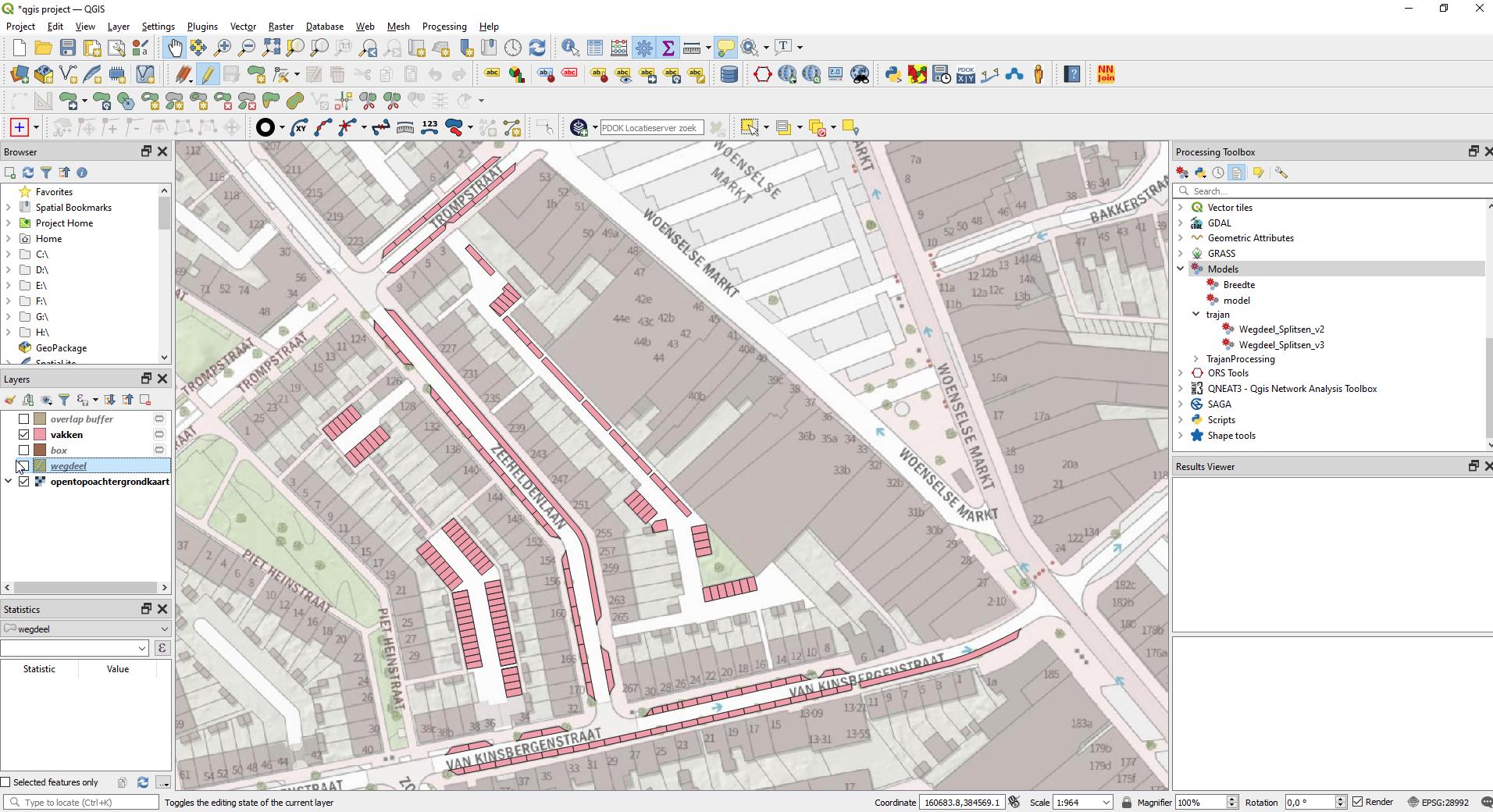This screenshot has width=1493, height=812.
Task: Open the Database menu
Action: (x=325, y=27)
